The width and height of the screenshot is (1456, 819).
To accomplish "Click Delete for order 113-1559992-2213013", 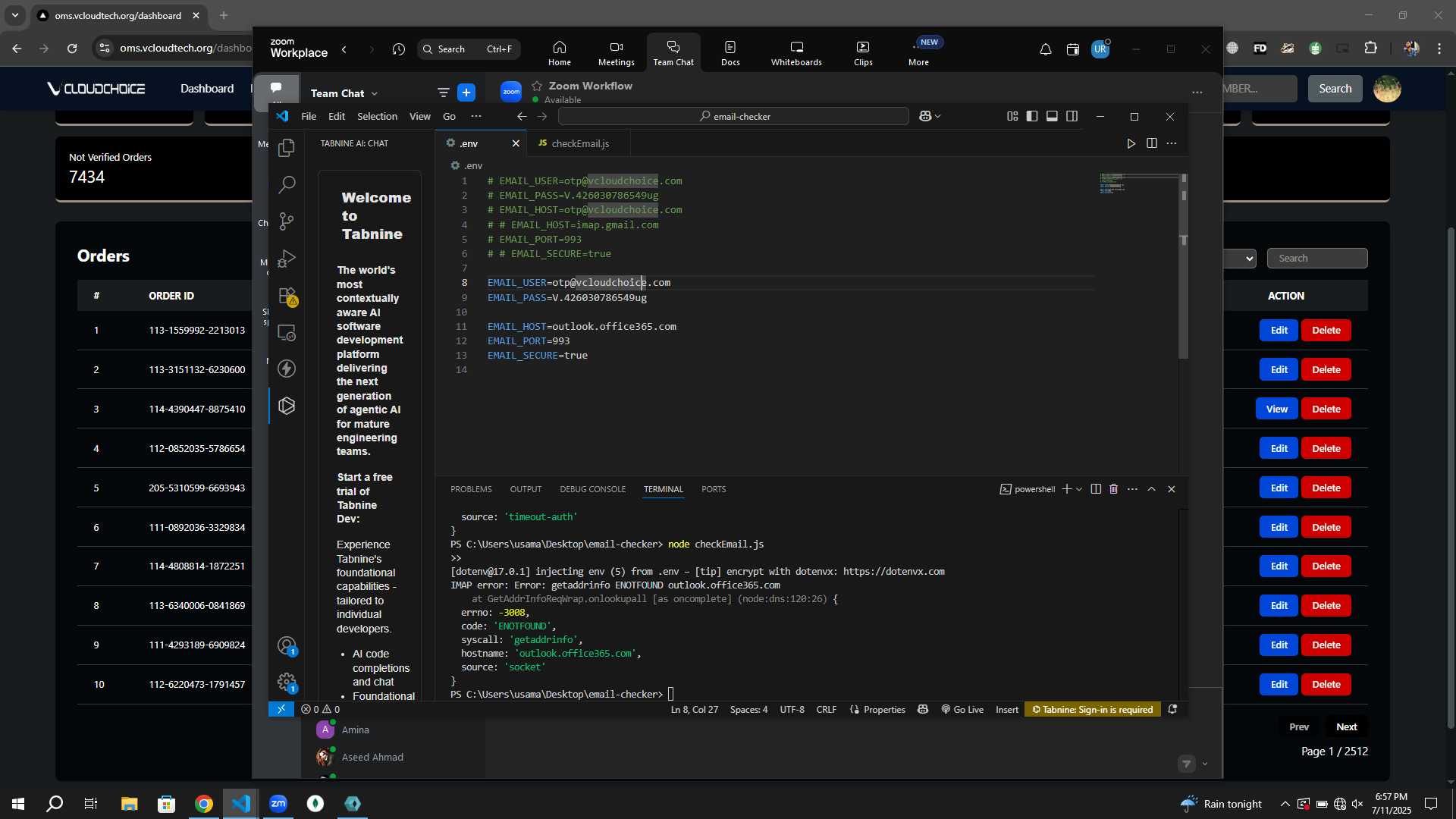I will (1326, 331).
